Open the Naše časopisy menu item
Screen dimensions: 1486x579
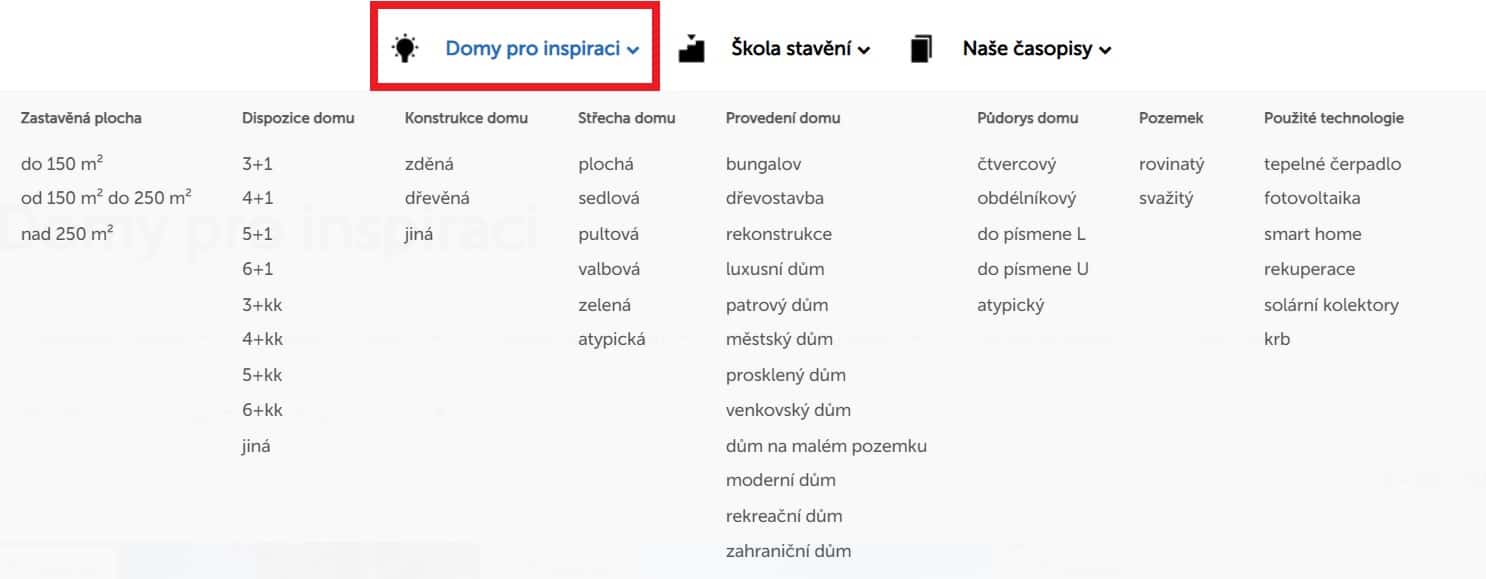click(1026, 48)
